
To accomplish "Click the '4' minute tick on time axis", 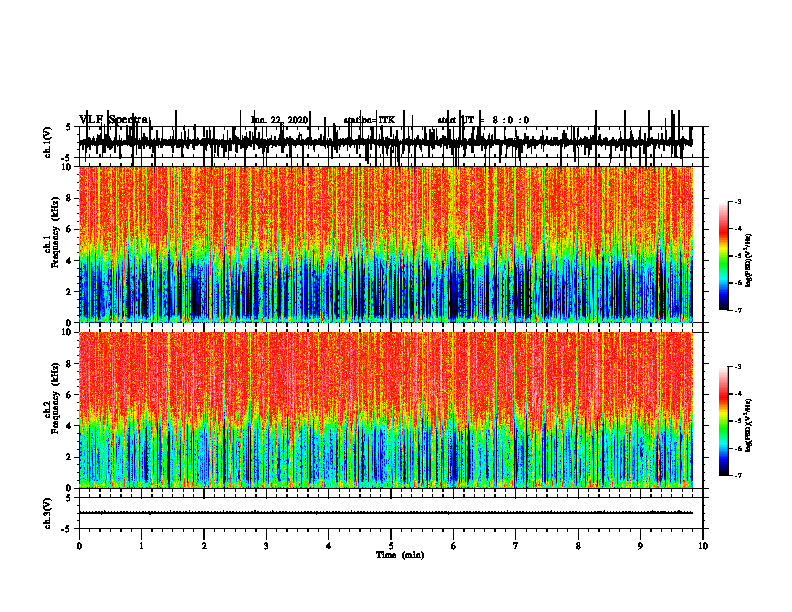I will tap(329, 546).
